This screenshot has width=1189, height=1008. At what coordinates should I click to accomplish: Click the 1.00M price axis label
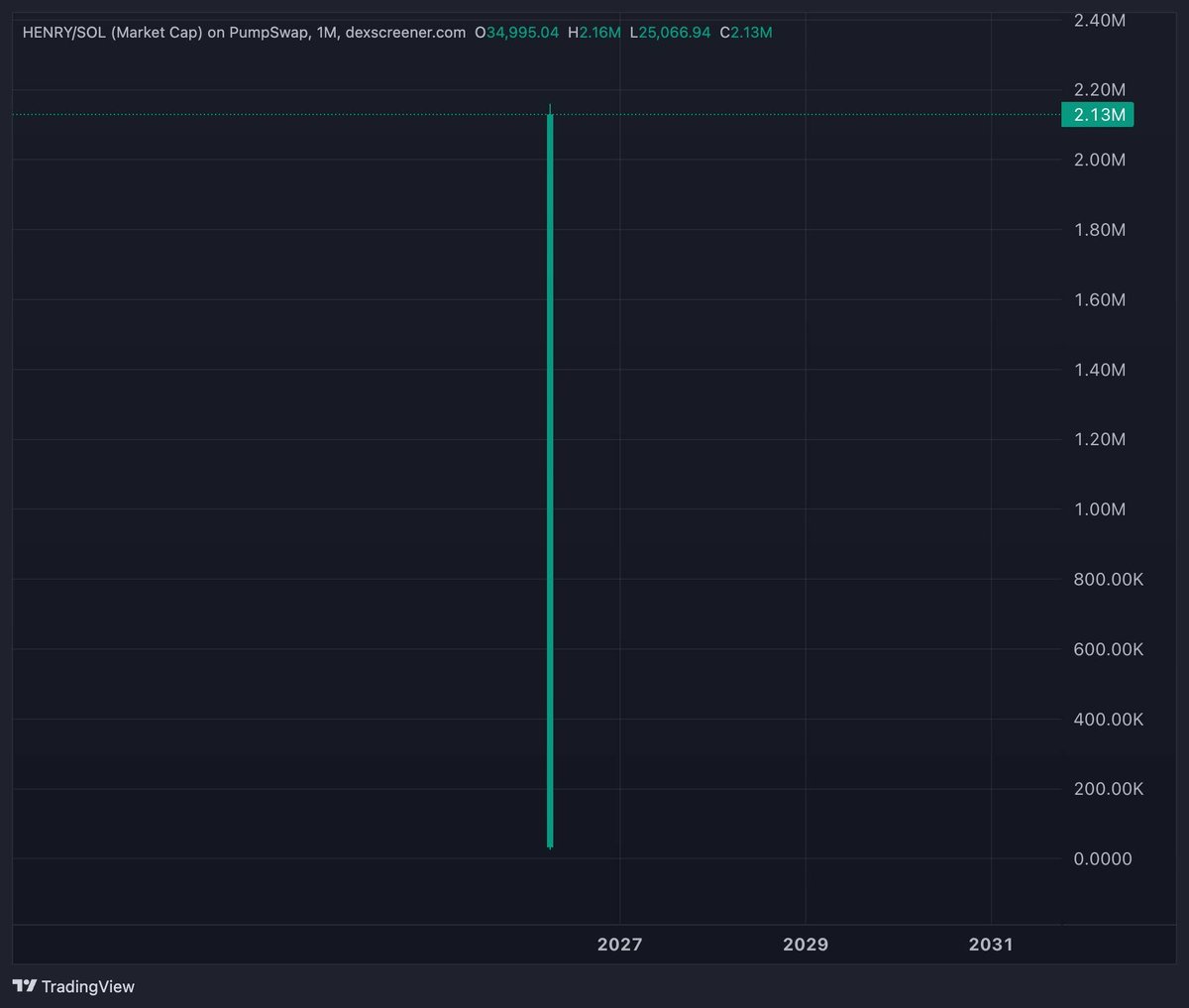click(x=1100, y=509)
